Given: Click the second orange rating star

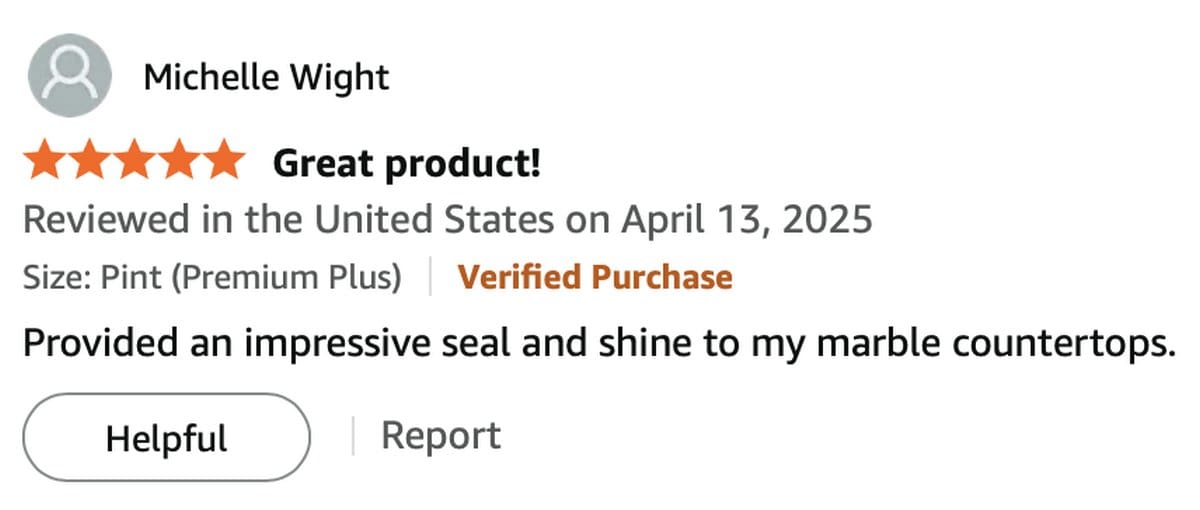Looking at the screenshot, I should click(91, 161).
